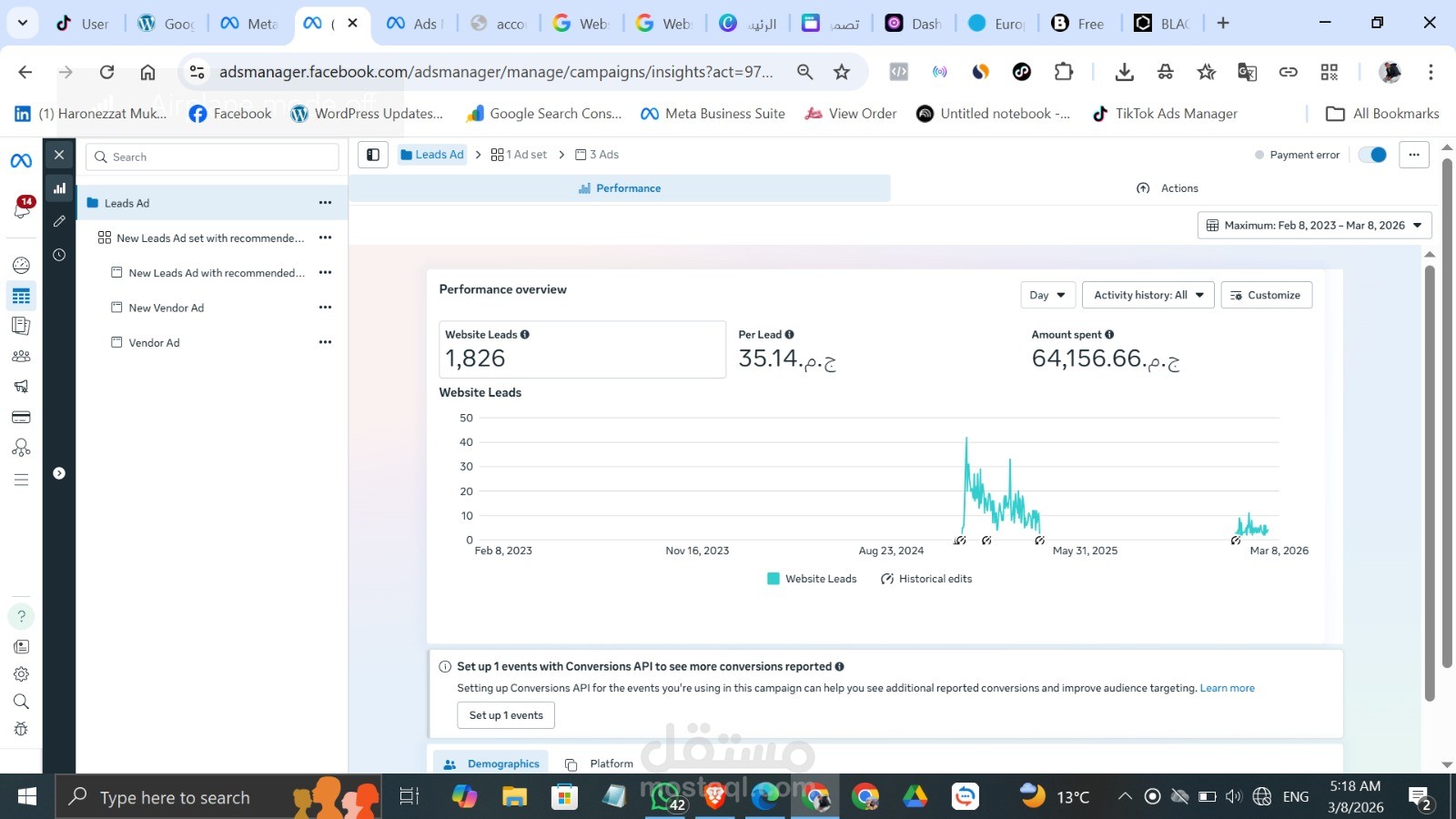The image size is (1456, 819).
Task: Open more options for Vendor Ad
Action: [x=325, y=342]
